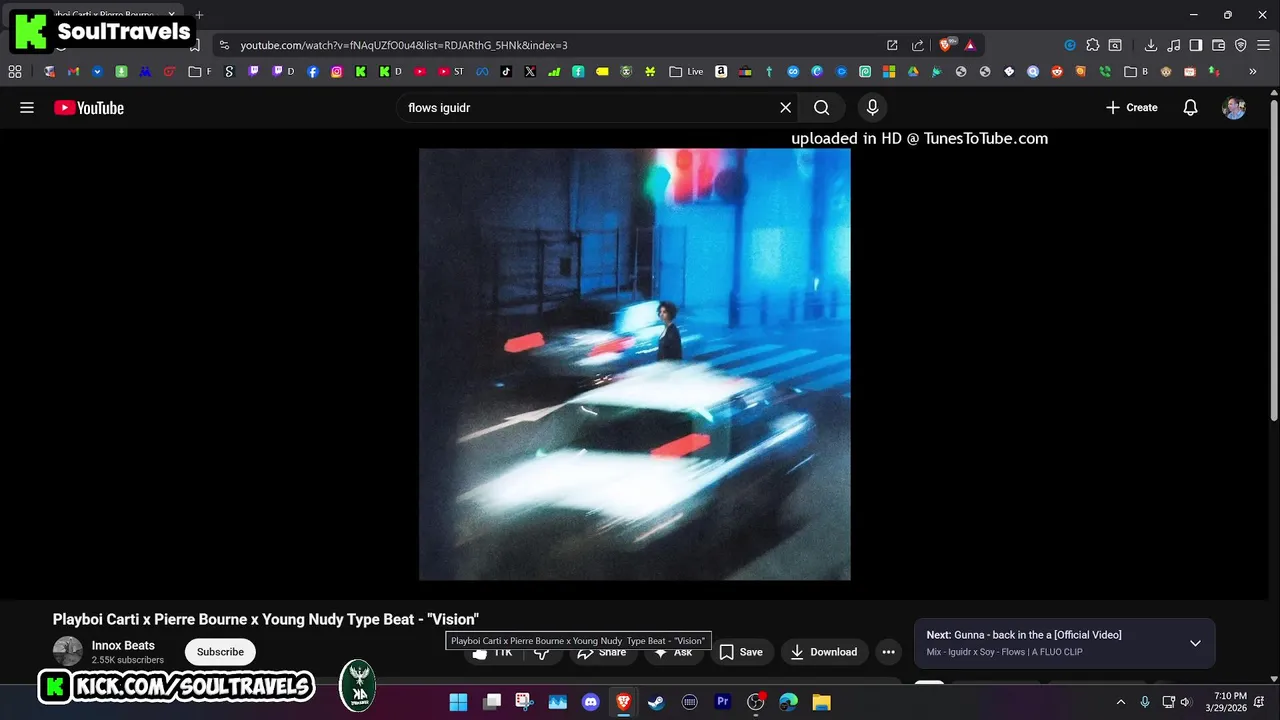Open the Innox Beats channel name
This screenshot has width=1280, height=720.
point(123,646)
